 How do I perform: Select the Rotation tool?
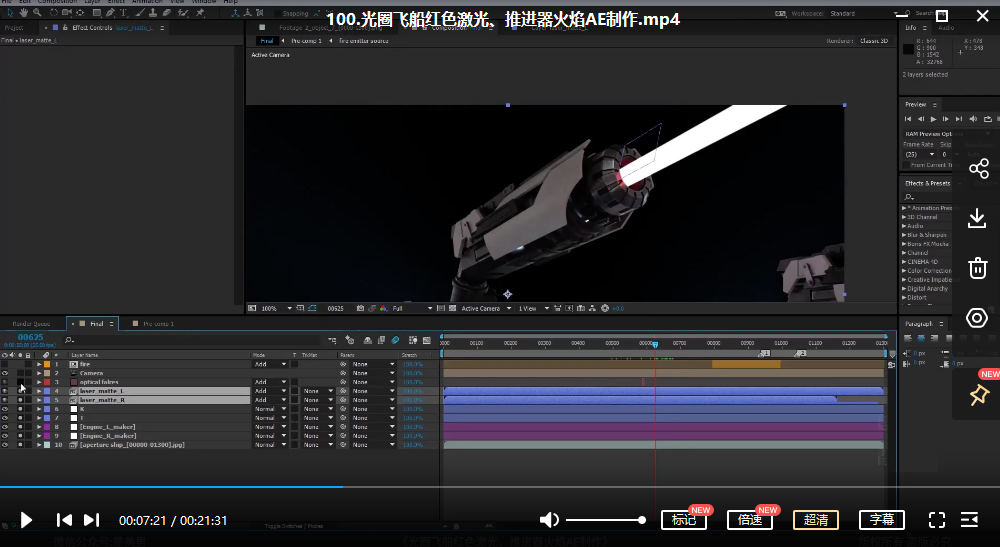(54, 12)
